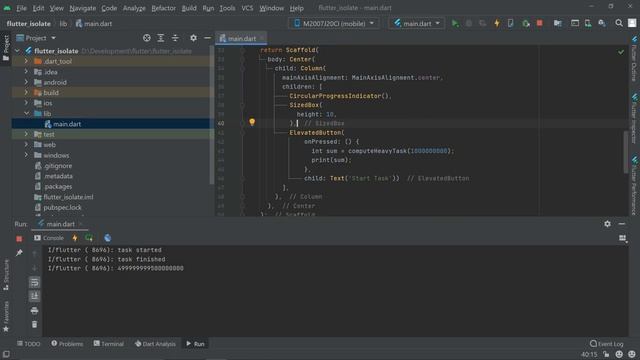The width and height of the screenshot is (640, 360).
Task: Click the editor vertical scrollbar
Action: tap(626, 152)
